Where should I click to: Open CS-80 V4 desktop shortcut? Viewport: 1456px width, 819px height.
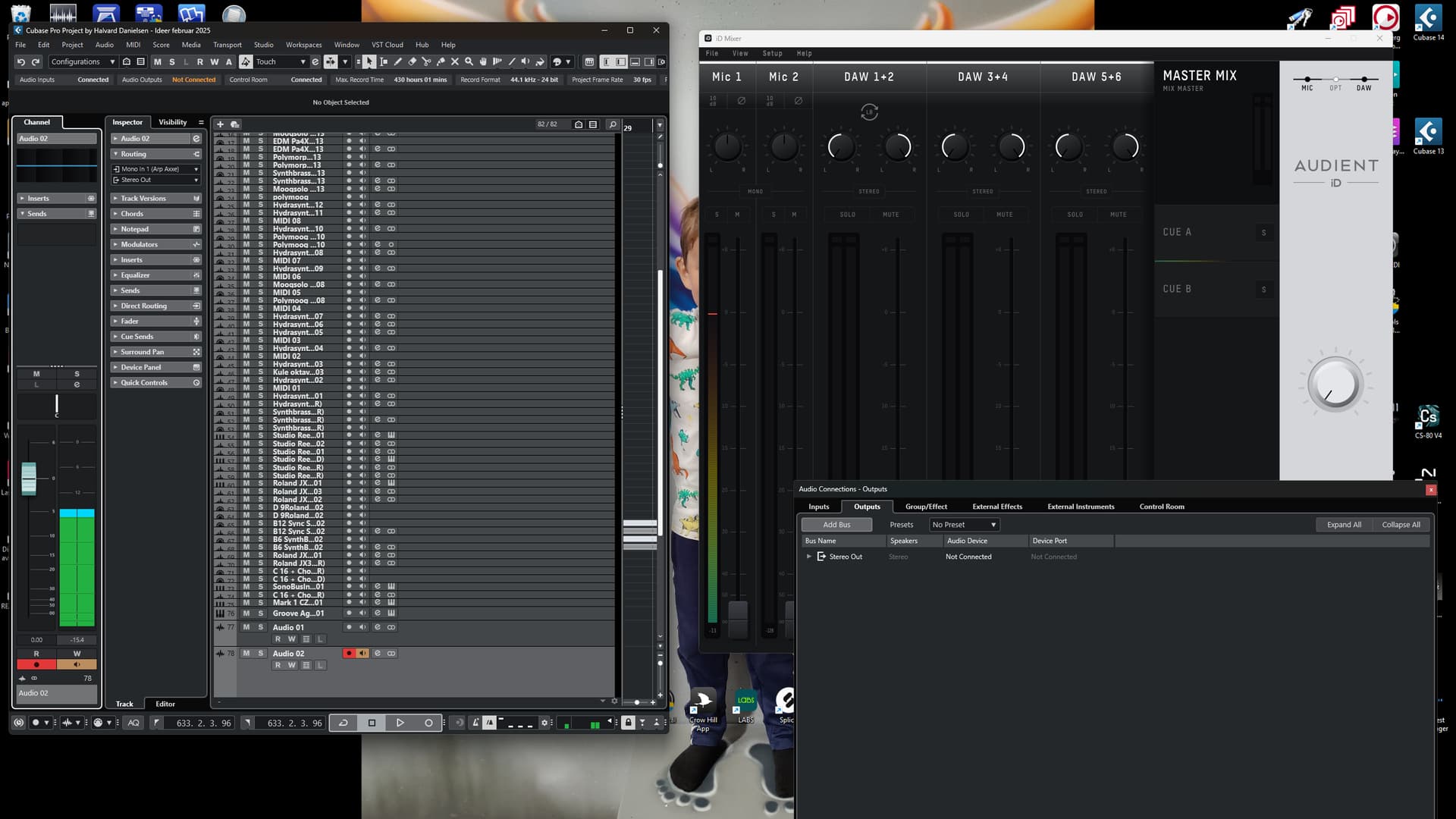(1428, 422)
